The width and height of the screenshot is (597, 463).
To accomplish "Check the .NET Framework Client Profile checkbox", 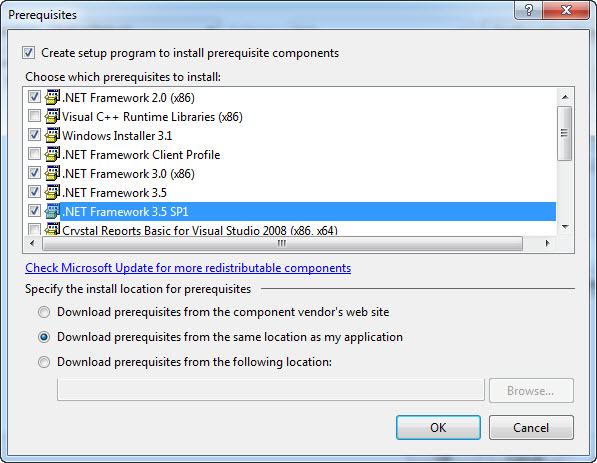I will [34, 153].
